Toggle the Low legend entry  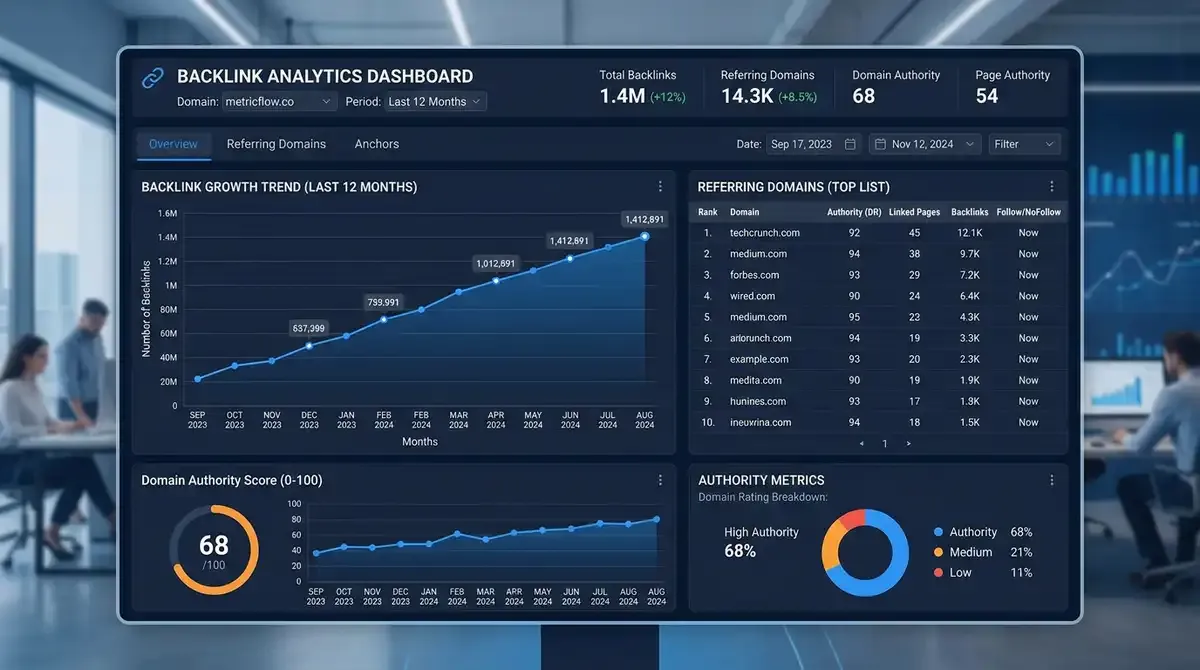pyautogui.click(x=957, y=572)
